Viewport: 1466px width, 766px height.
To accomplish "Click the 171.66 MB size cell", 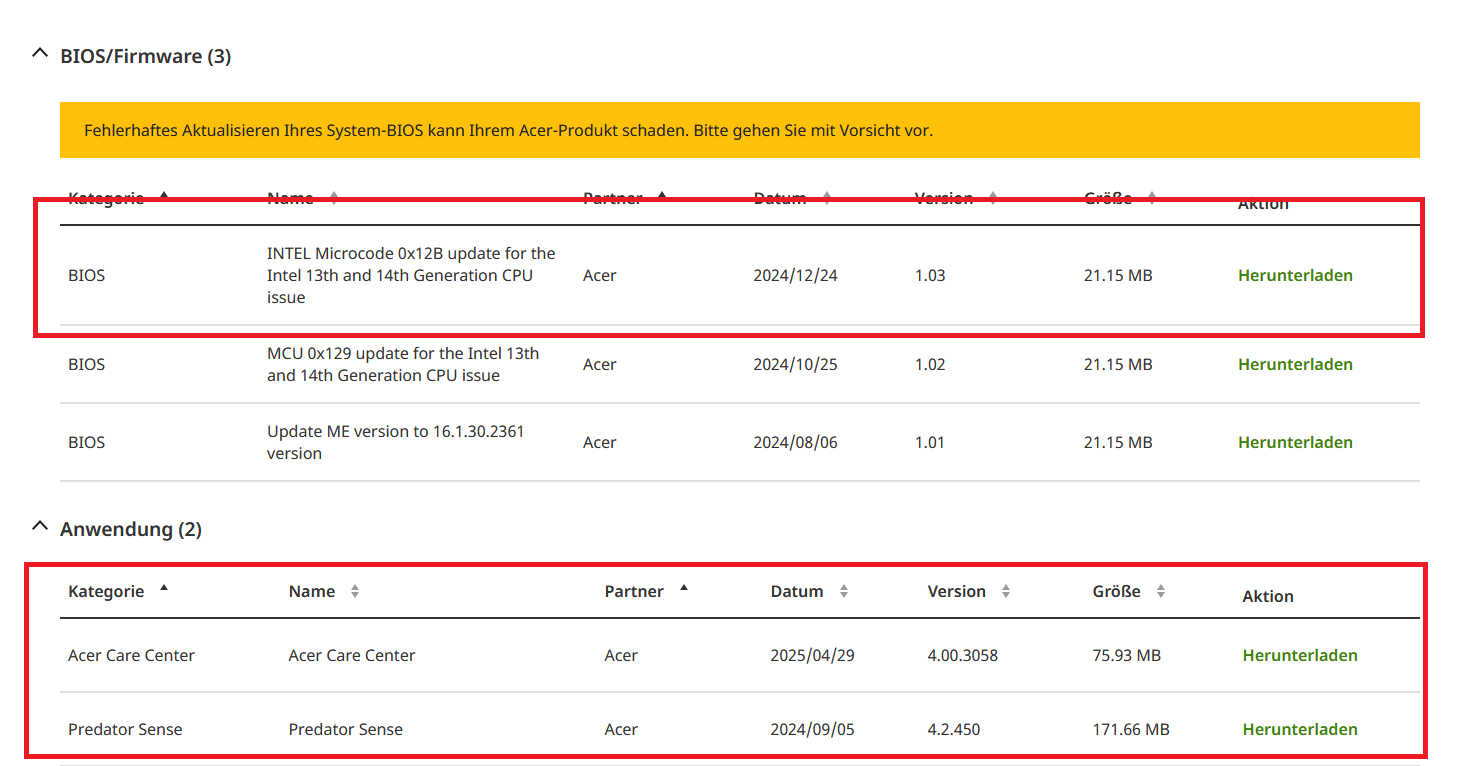I will click(x=1131, y=729).
